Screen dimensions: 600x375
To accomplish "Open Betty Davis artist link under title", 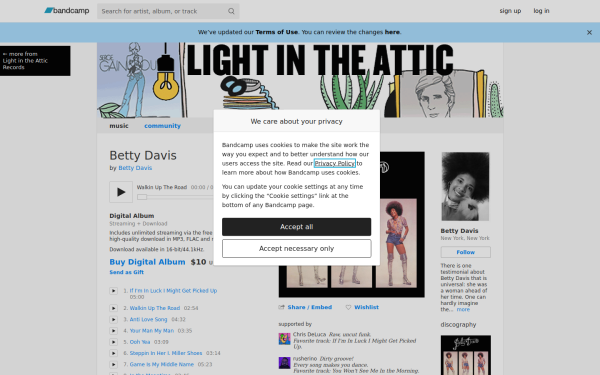I will (x=135, y=168).
